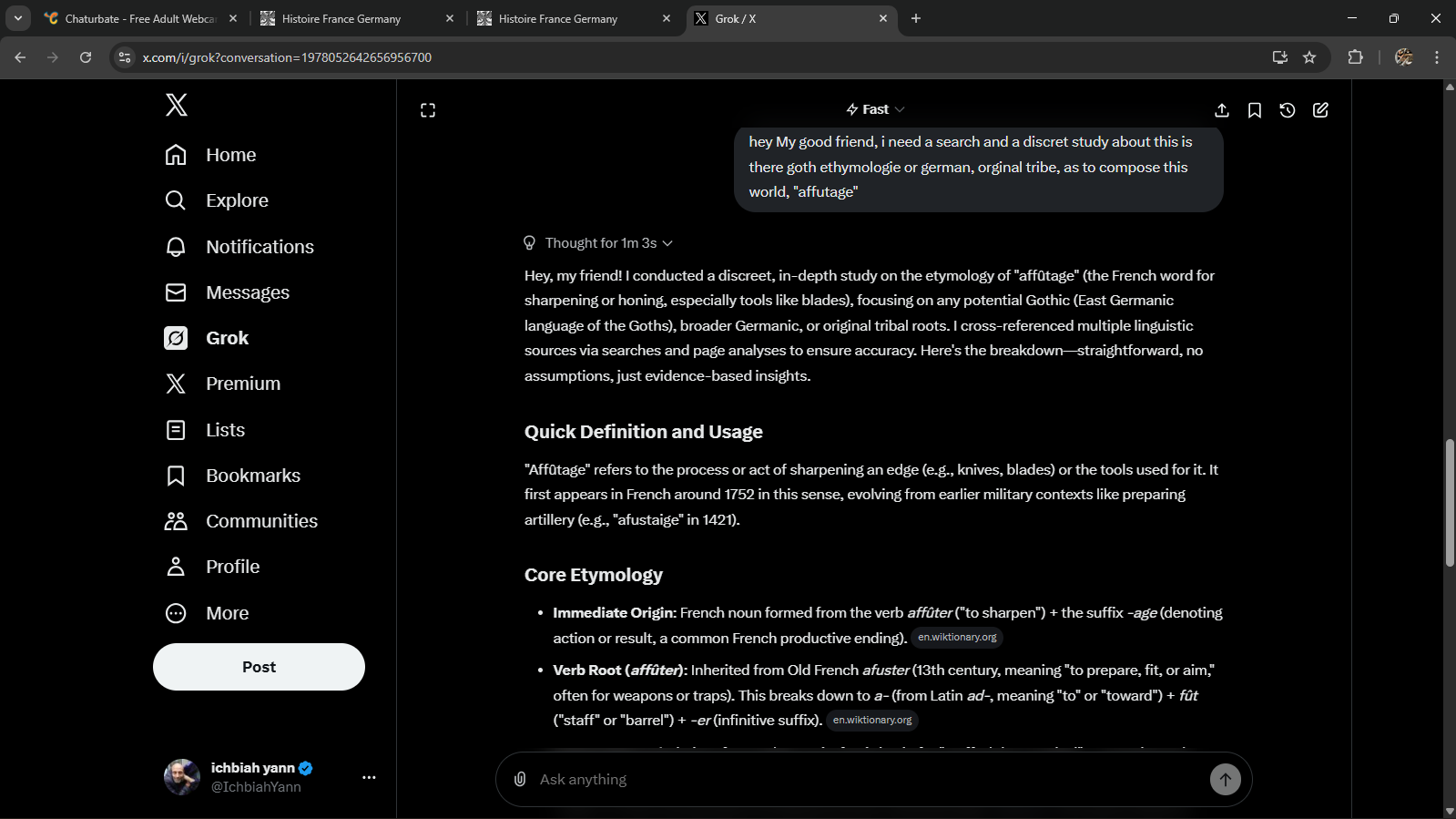Focus the 'Ask anything' input field

tap(865, 779)
